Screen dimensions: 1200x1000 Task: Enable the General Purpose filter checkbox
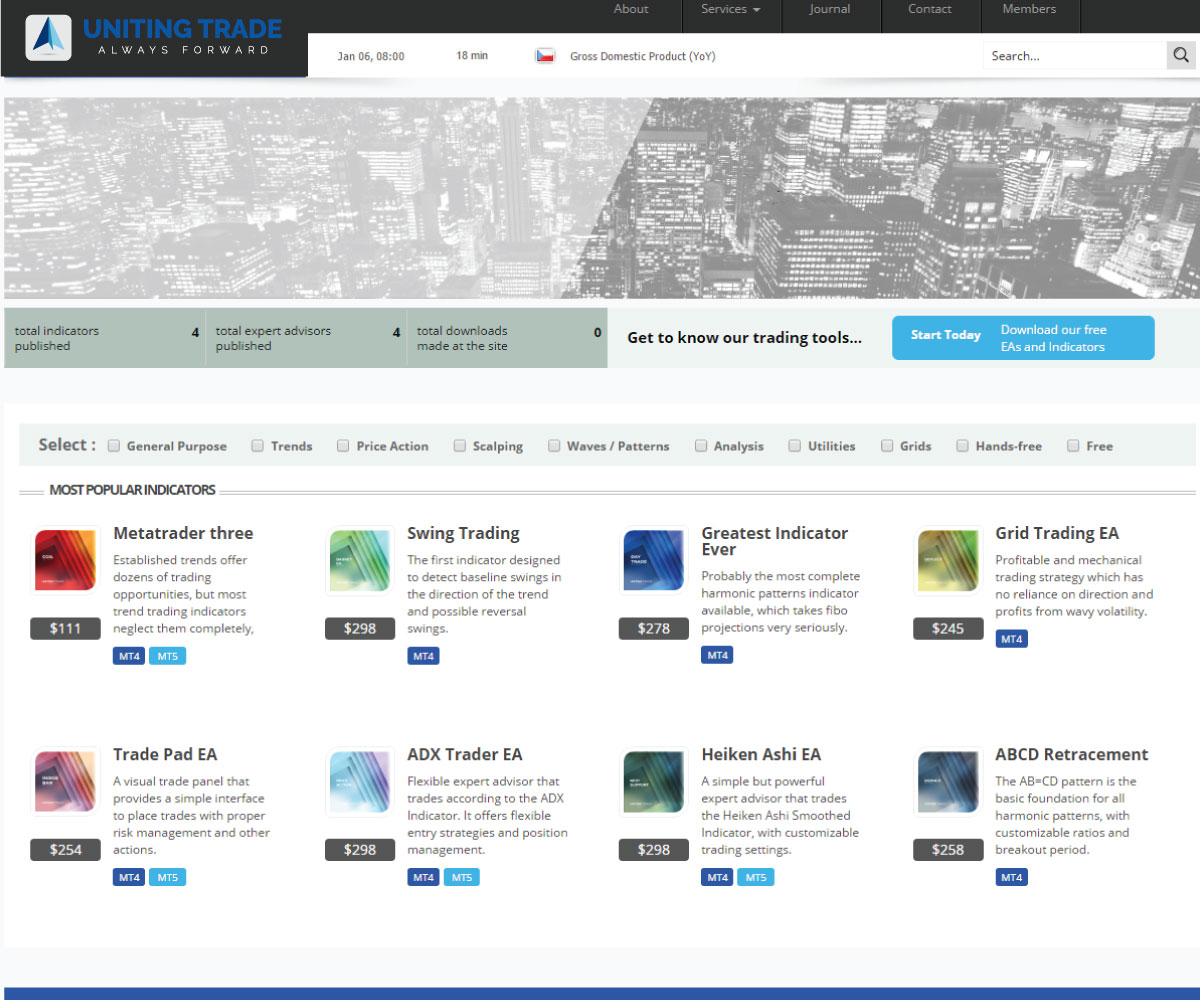click(x=114, y=446)
